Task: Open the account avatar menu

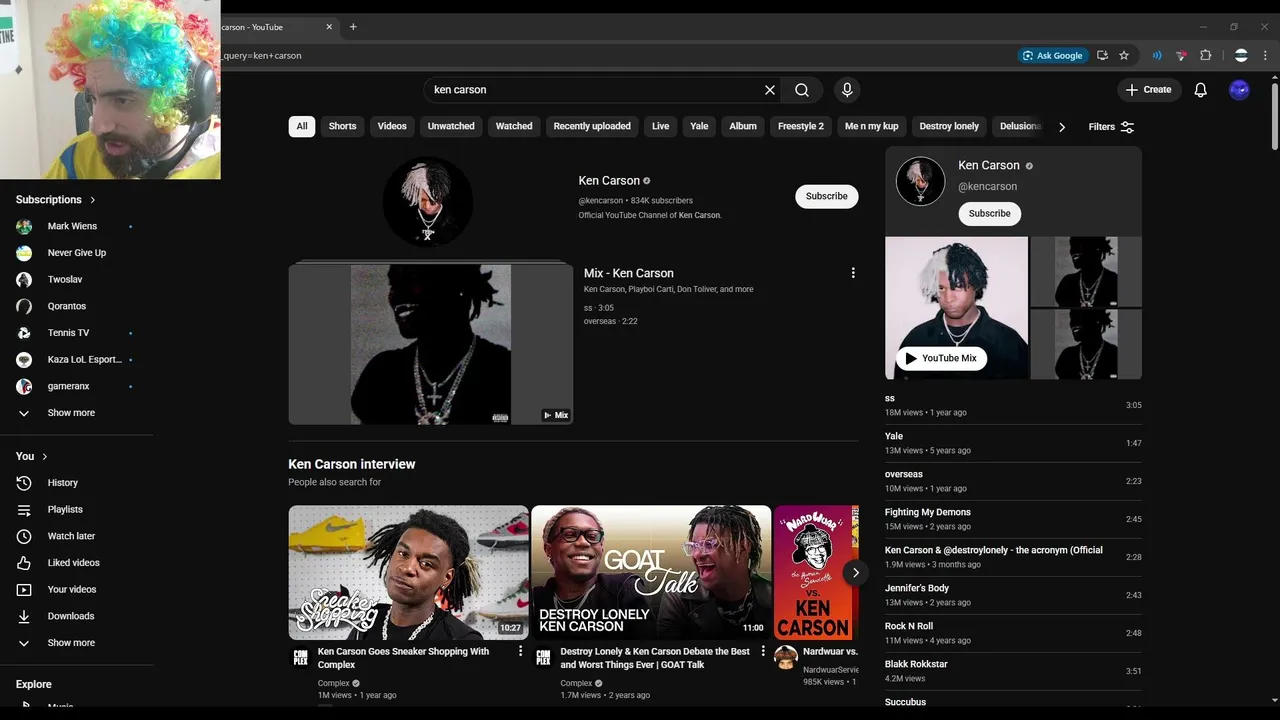Action: 1239,90
